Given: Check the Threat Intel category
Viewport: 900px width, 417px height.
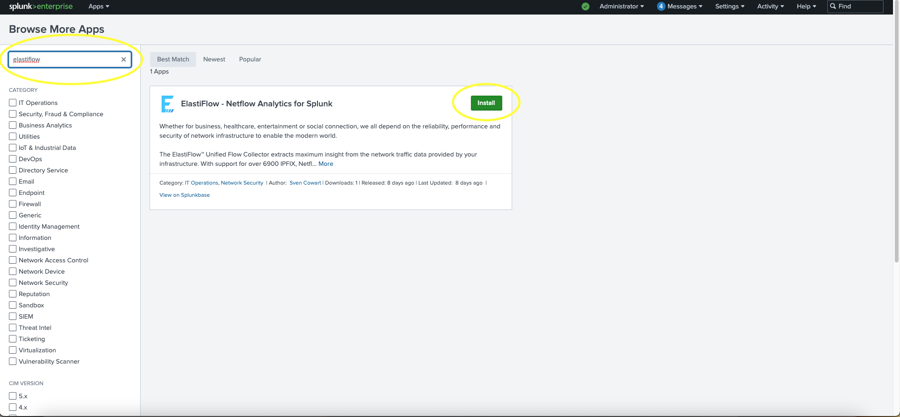Looking at the screenshot, I should point(13,328).
